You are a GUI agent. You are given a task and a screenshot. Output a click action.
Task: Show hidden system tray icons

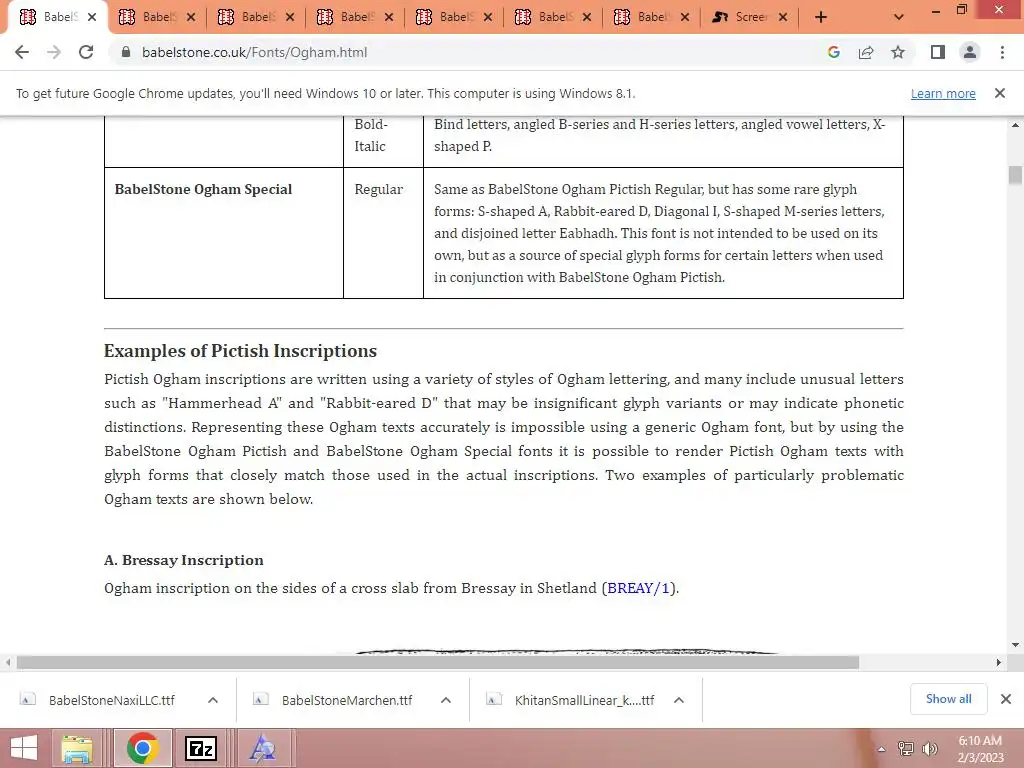click(x=882, y=749)
